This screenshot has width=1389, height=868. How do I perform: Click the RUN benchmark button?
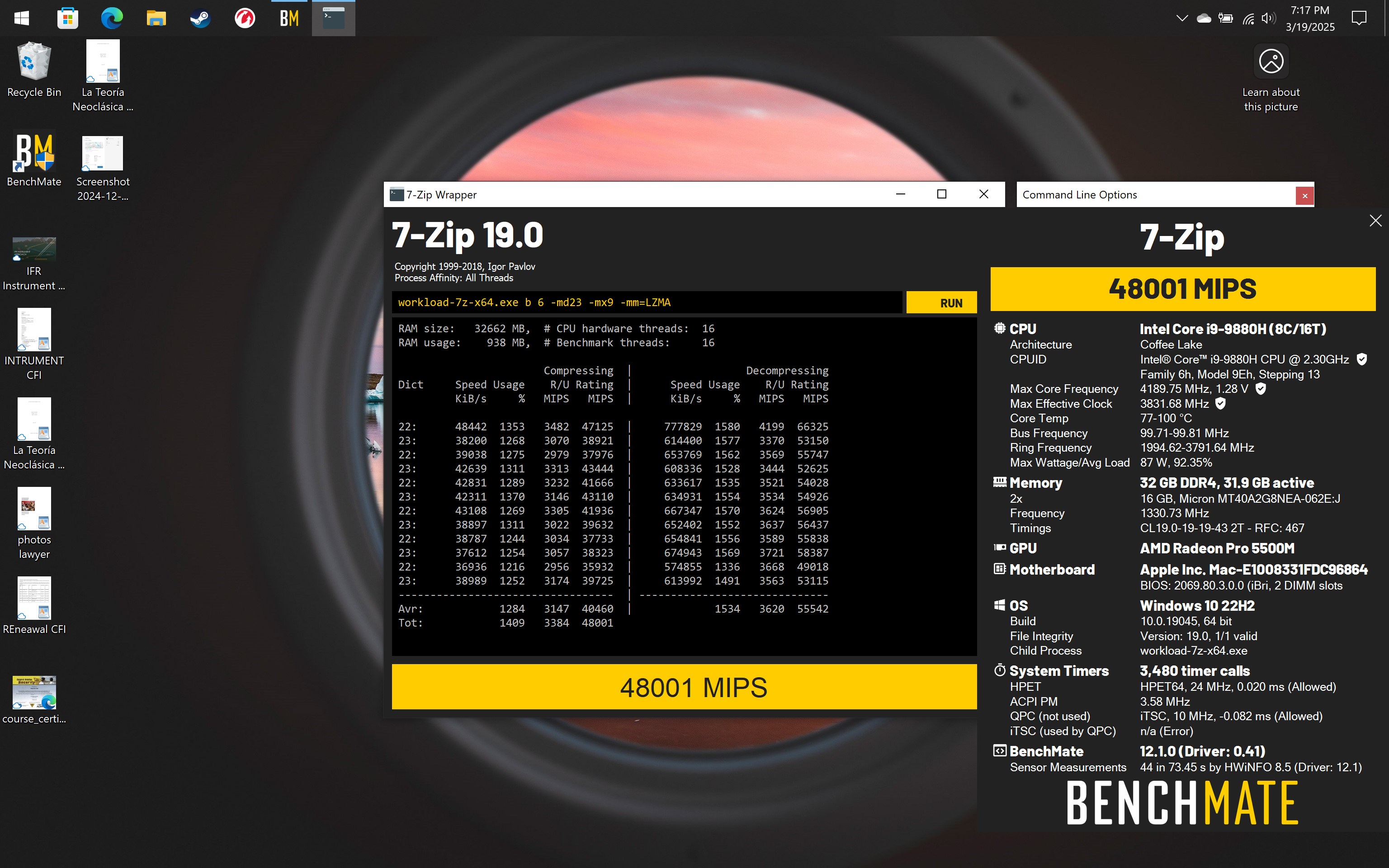[x=941, y=302]
